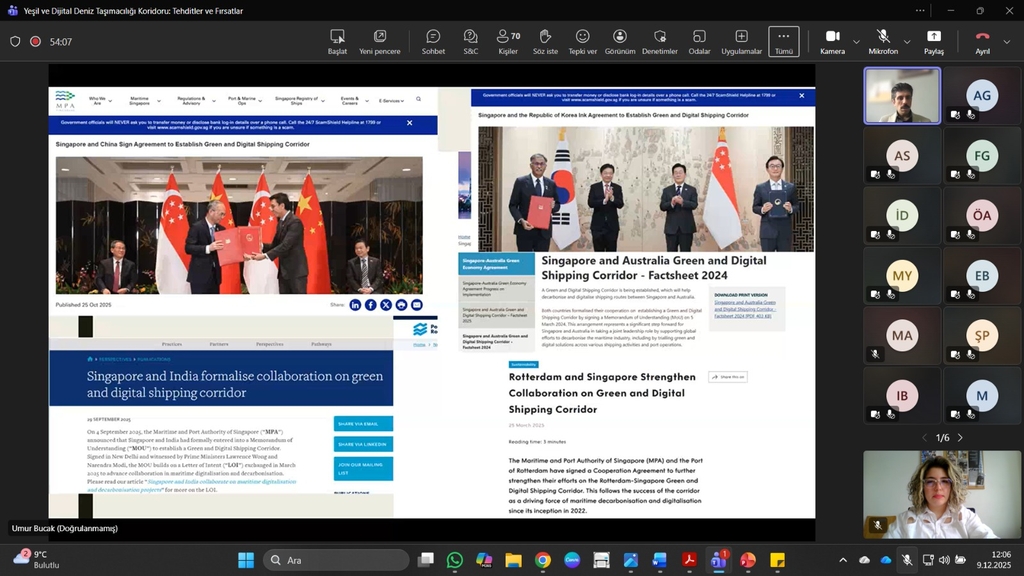Open Odalar breakout rooms

[699, 41]
